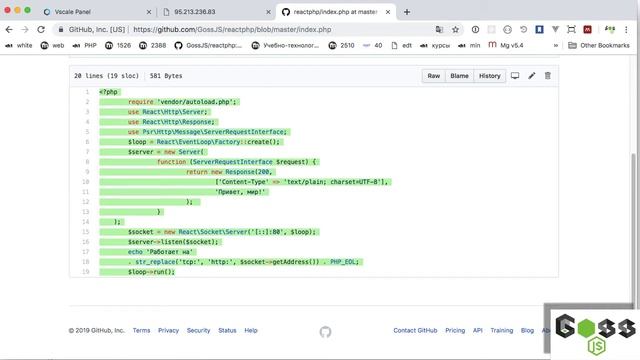Open the 'Учебно-технолог...' bookmark
640x360 pixels.
[x=285, y=45]
